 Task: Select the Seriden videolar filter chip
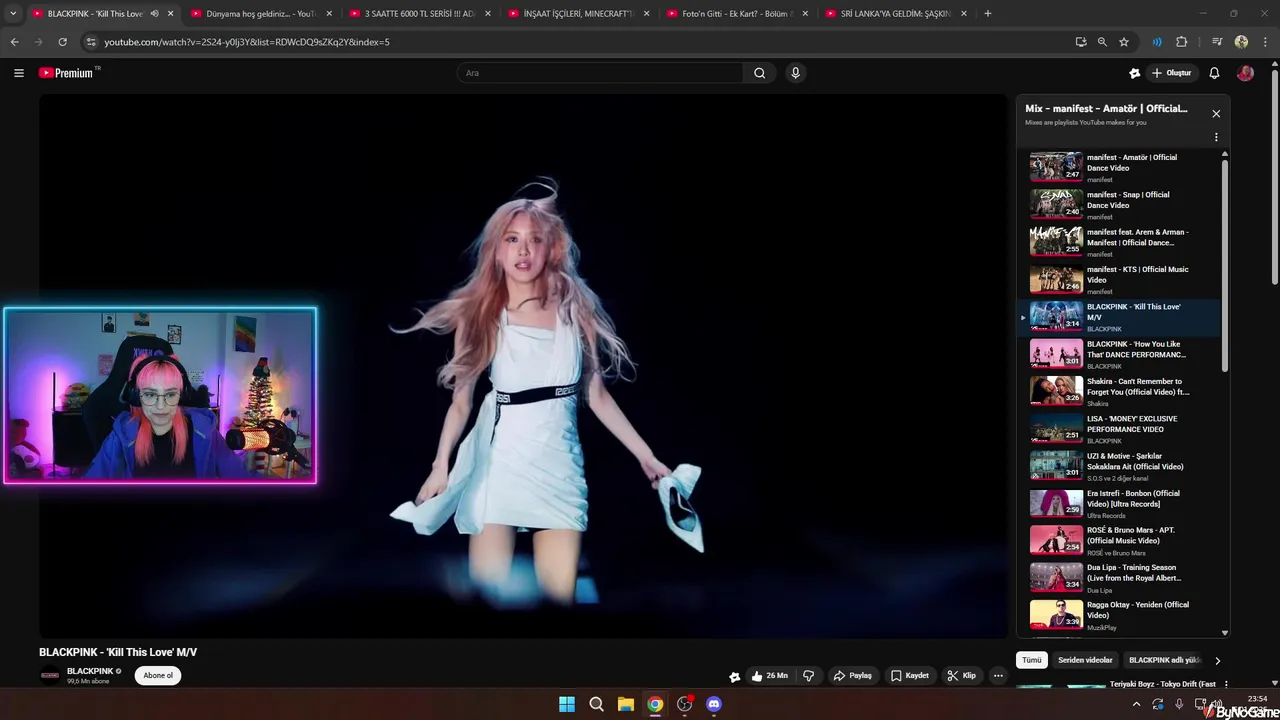1085,661
